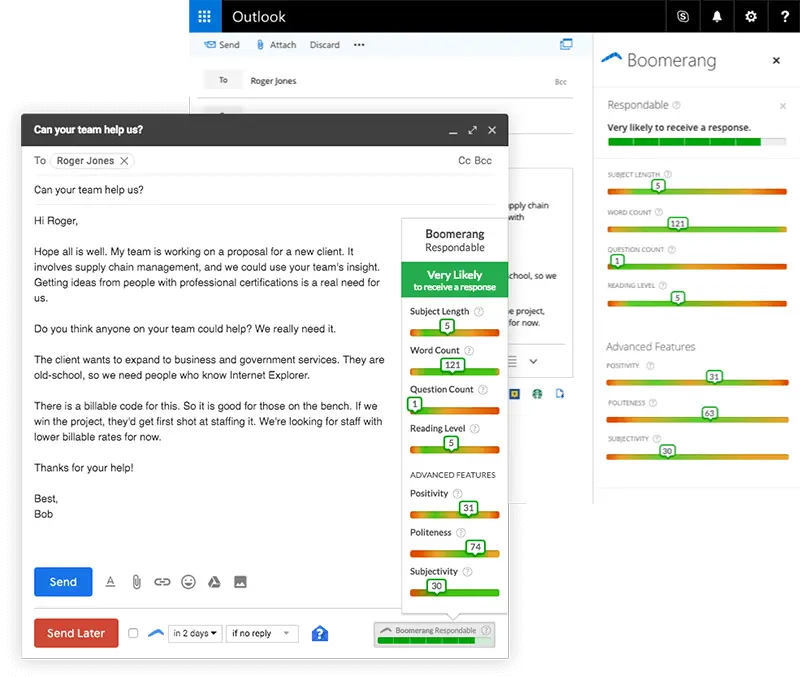The height and width of the screenshot is (677, 800).
Task: Dismiss the Respondable section in side panel
Action: [x=783, y=106]
